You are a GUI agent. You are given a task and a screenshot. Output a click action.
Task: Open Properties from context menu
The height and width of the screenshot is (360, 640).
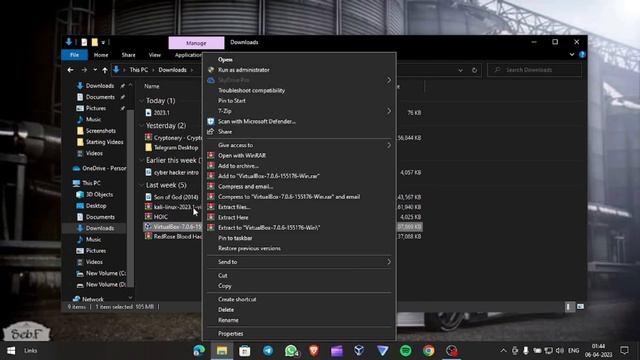point(231,334)
